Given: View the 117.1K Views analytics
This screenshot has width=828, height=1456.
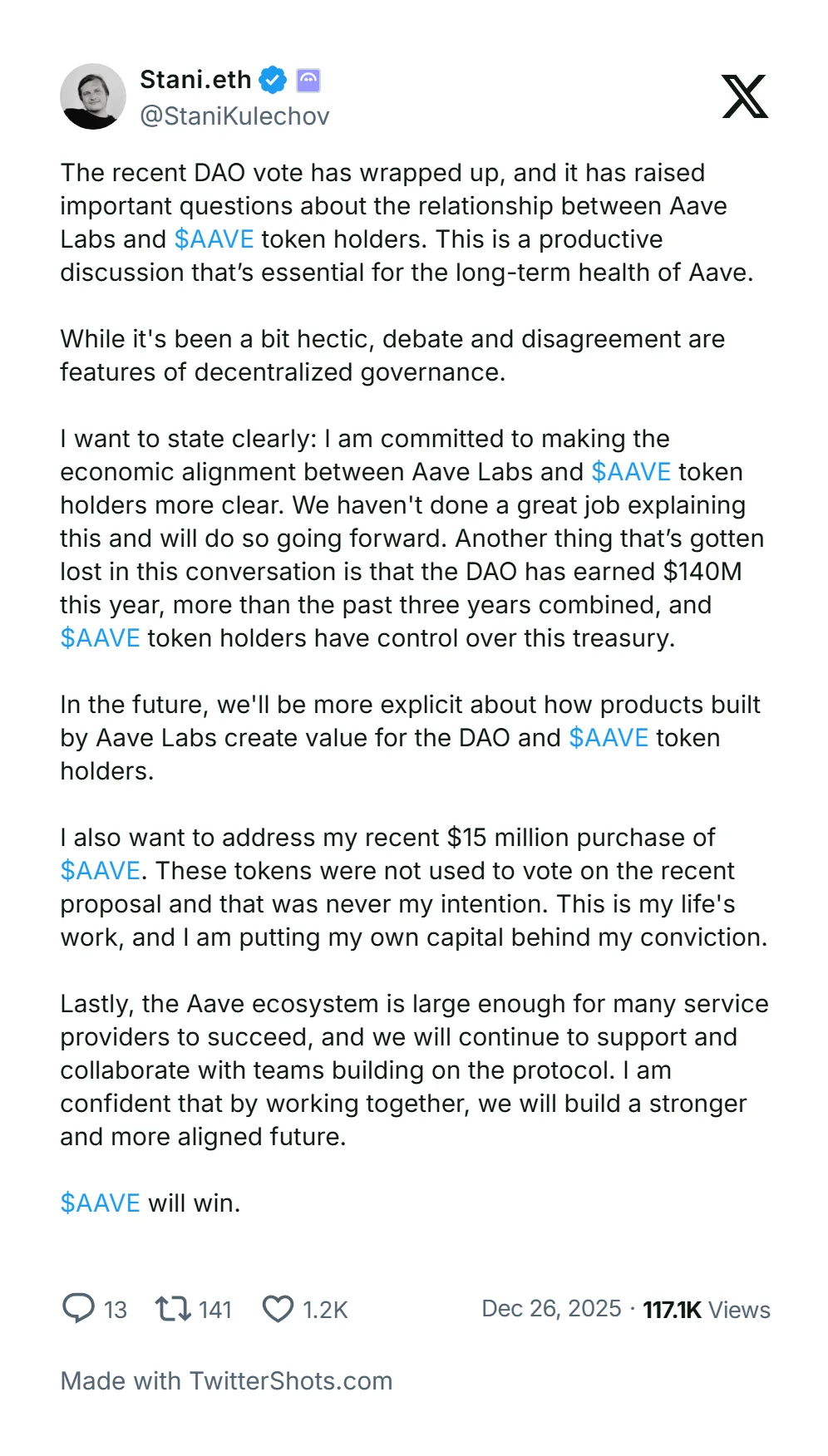Looking at the screenshot, I should [x=707, y=1310].
